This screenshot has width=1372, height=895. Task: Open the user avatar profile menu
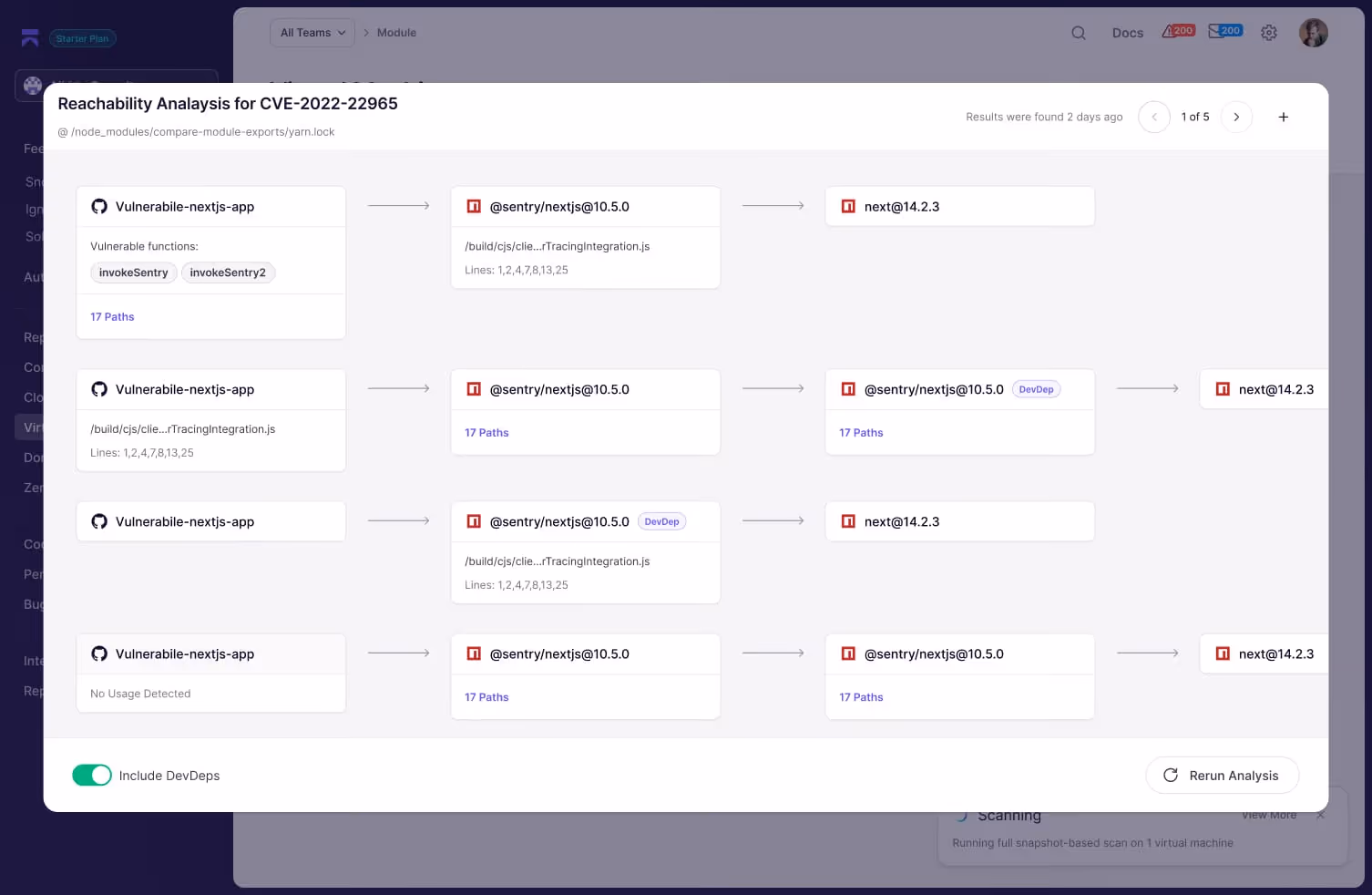1313,33
